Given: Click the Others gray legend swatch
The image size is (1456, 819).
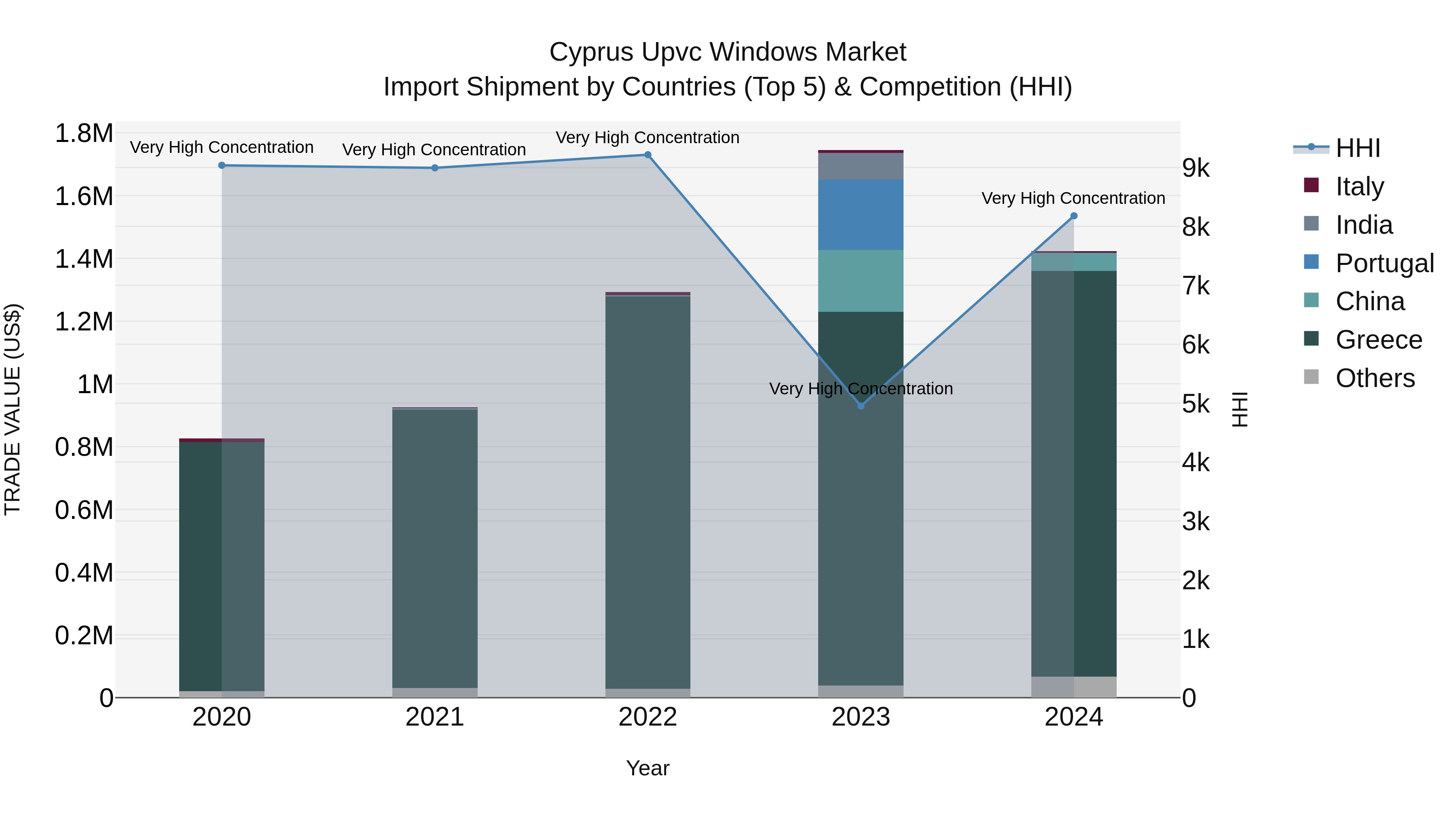Looking at the screenshot, I should (x=1311, y=377).
